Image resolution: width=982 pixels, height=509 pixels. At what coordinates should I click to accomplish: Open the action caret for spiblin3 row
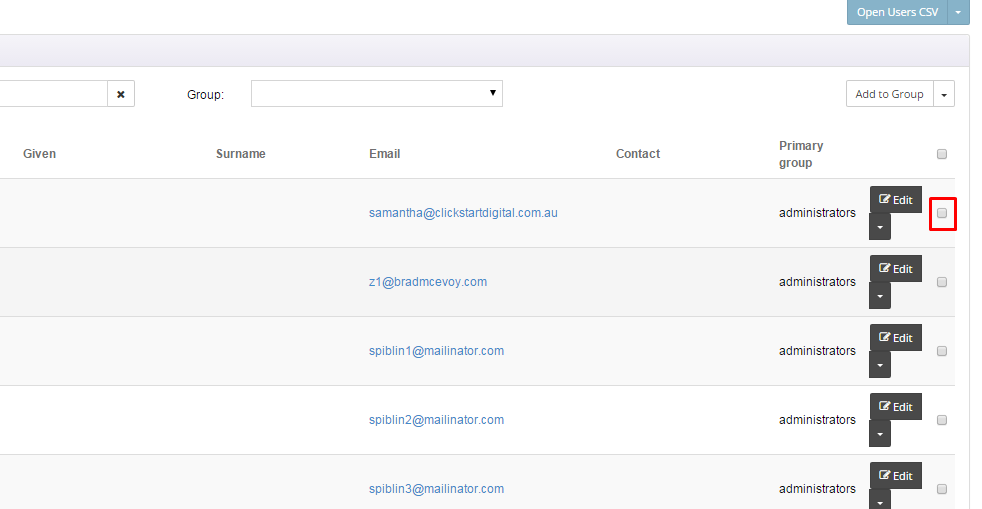pos(880,500)
